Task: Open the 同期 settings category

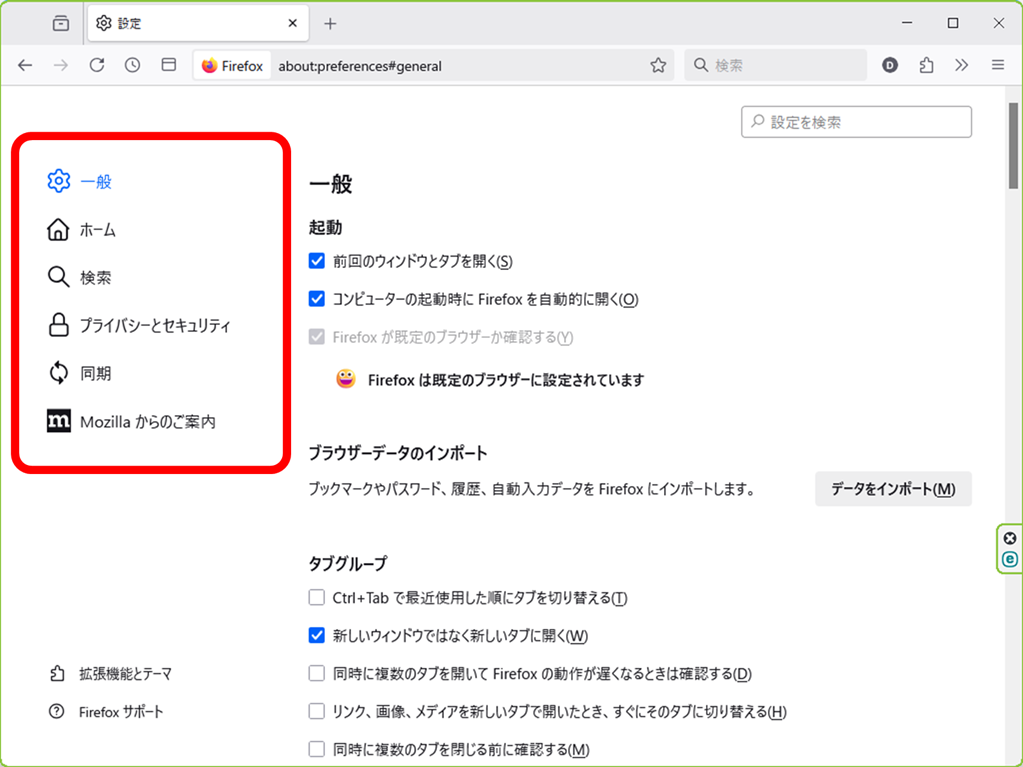Action: coord(96,373)
